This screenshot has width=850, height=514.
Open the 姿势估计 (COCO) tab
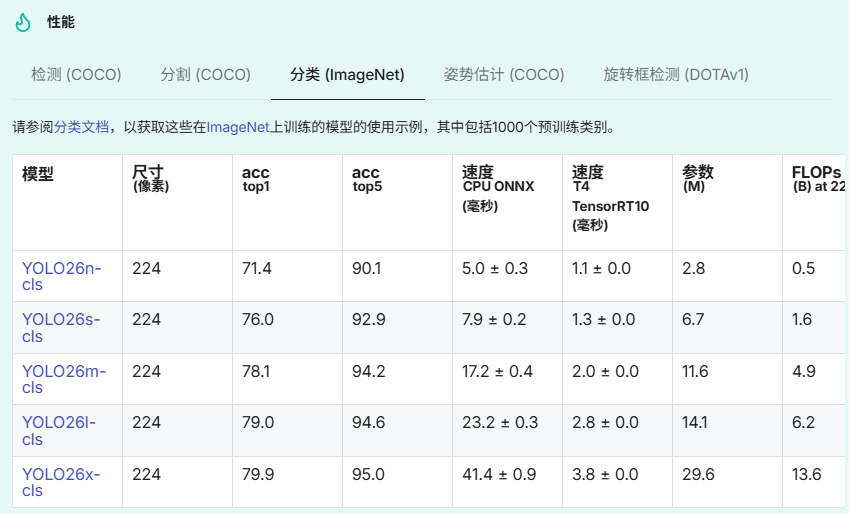click(x=504, y=74)
